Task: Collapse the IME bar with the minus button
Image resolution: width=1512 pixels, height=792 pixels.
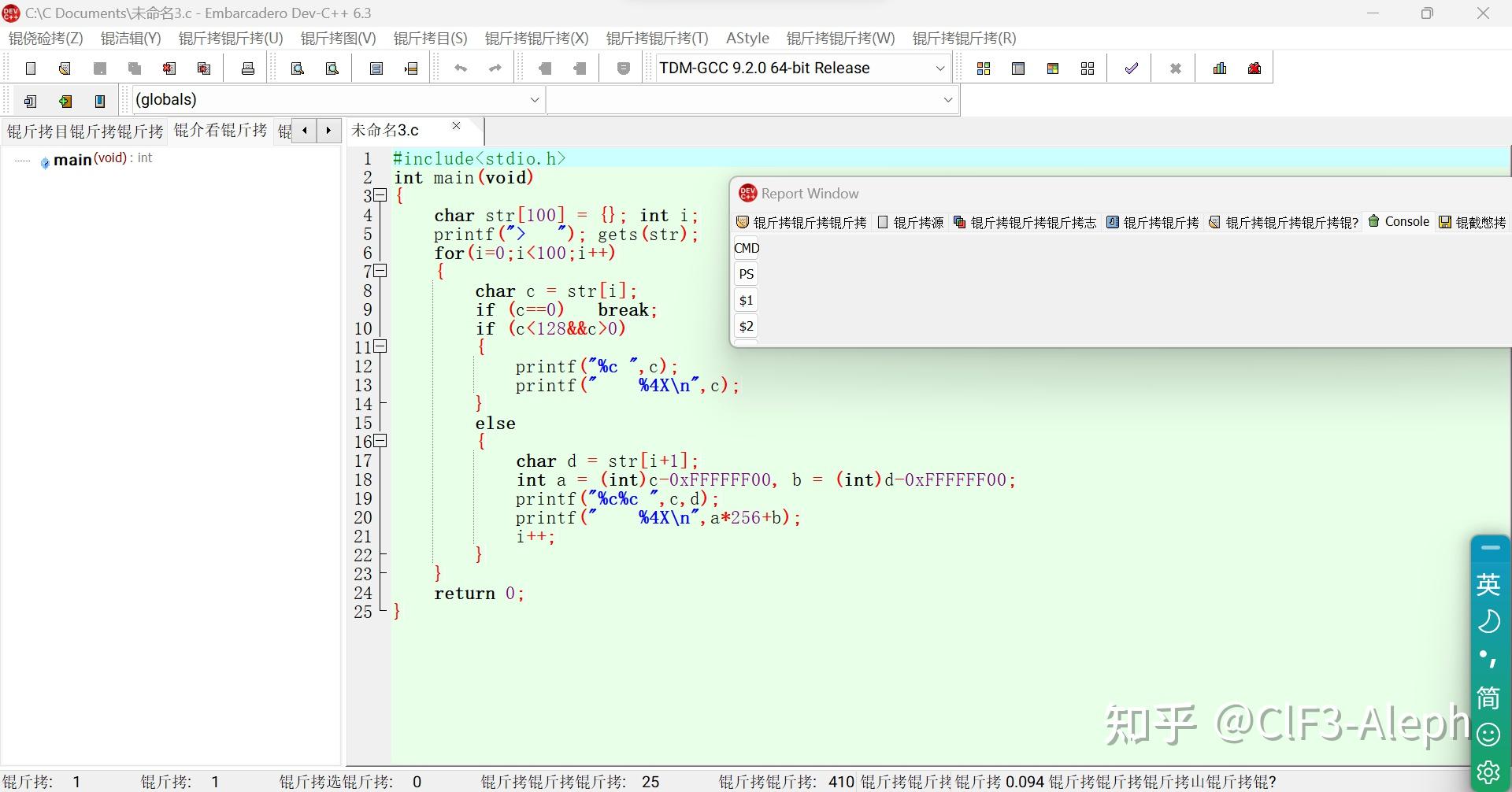Action: pyautogui.click(x=1490, y=547)
